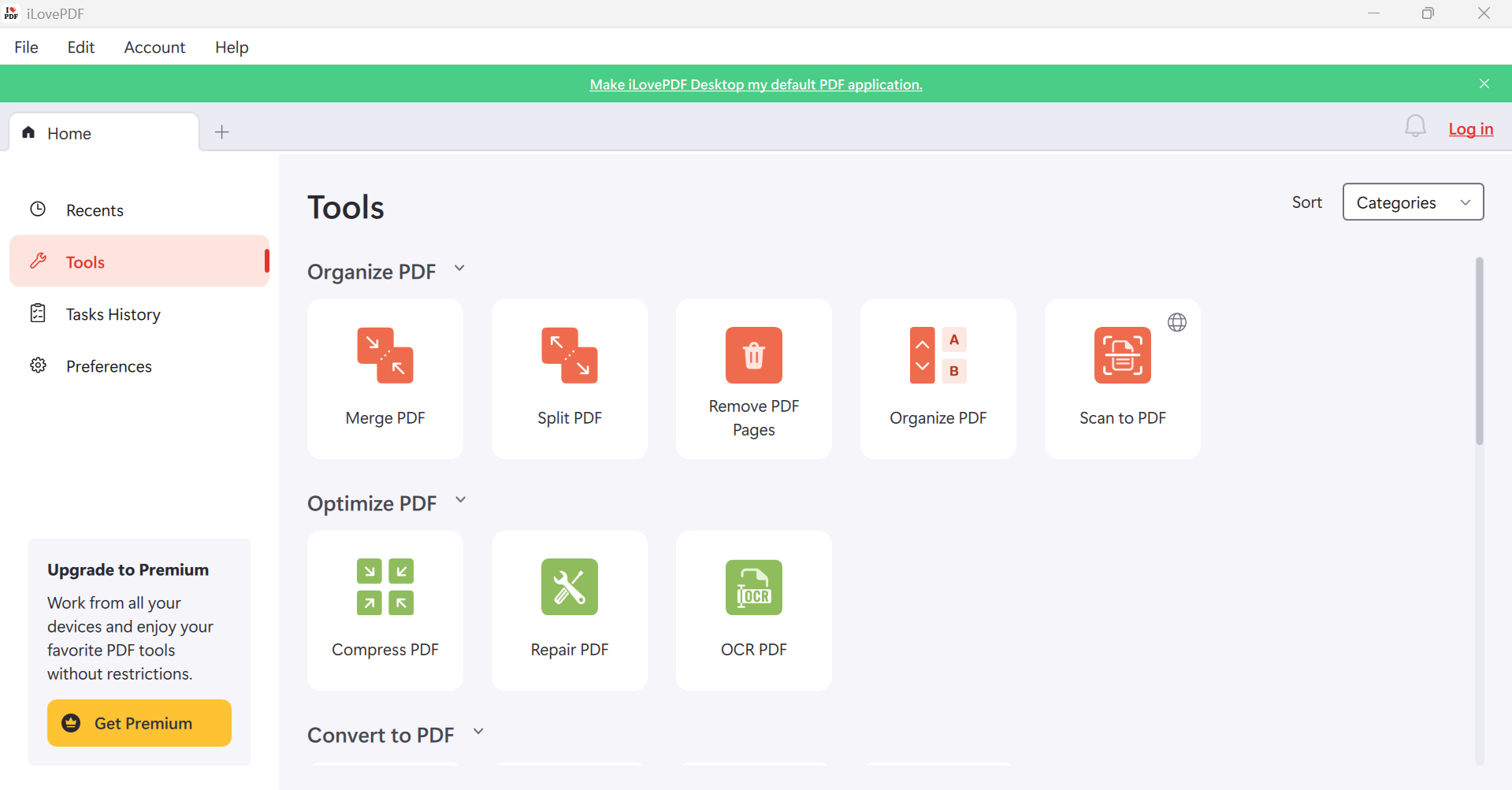1512x790 pixels.
Task: Click the notifications bell icon
Action: pyautogui.click(x=1415, y=126)
